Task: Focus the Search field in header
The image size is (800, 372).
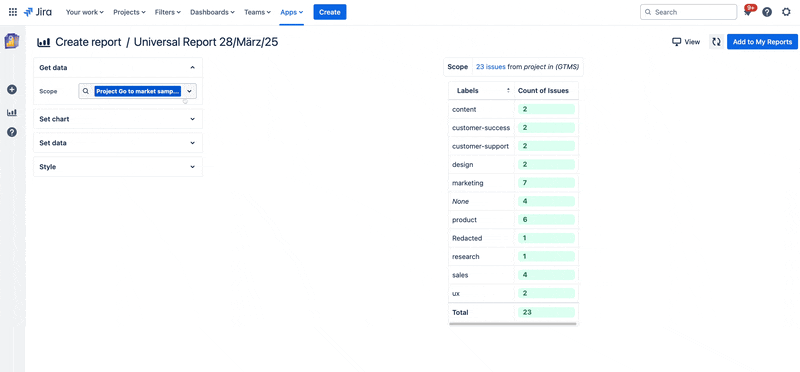Action: (x=688, y=12)
